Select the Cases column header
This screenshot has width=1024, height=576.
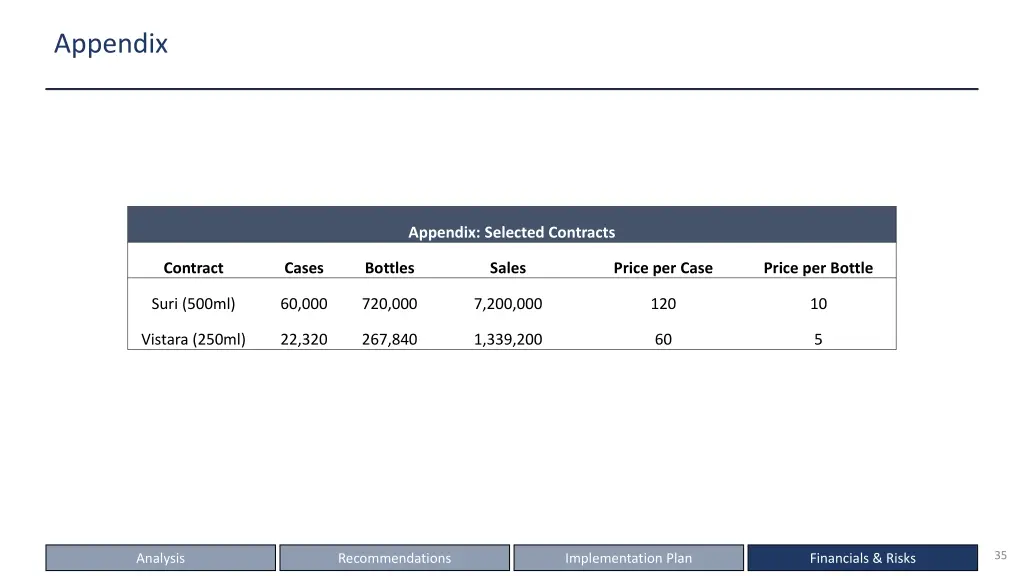click(304, 268)
